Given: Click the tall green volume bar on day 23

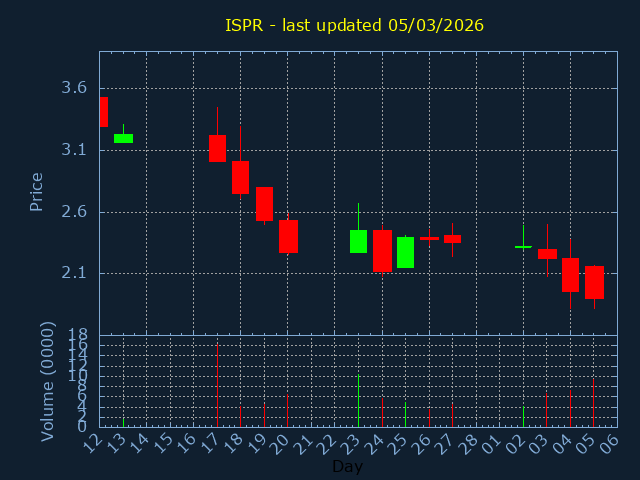Looking at the screenshot, I should pos(358,400).
